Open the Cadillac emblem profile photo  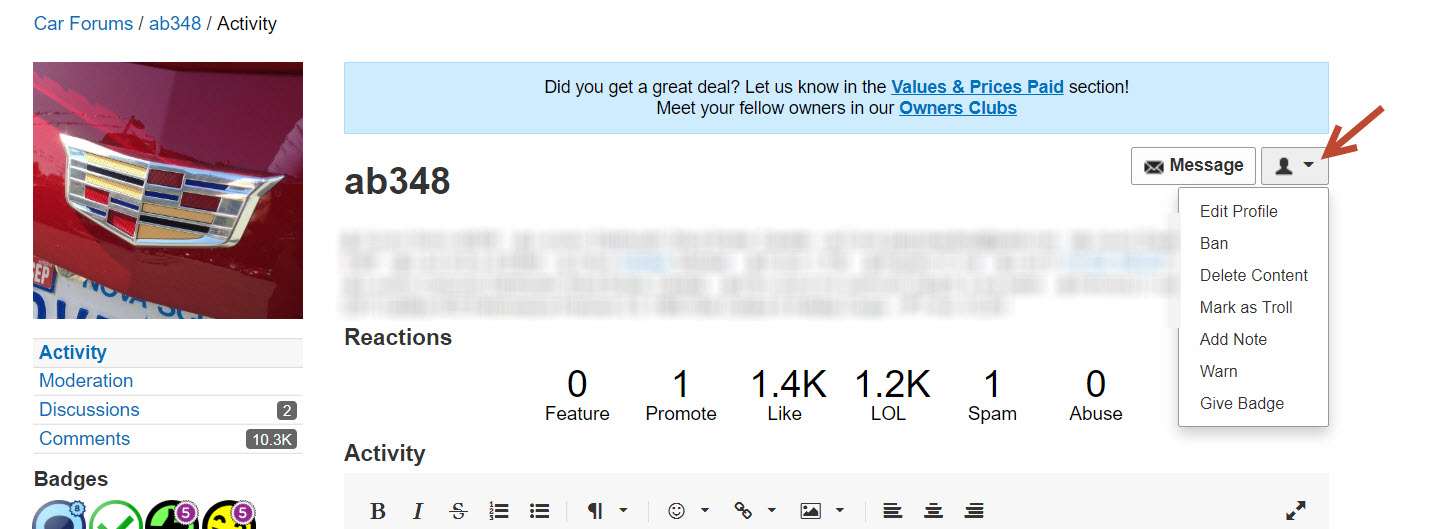tap(168, 190)
